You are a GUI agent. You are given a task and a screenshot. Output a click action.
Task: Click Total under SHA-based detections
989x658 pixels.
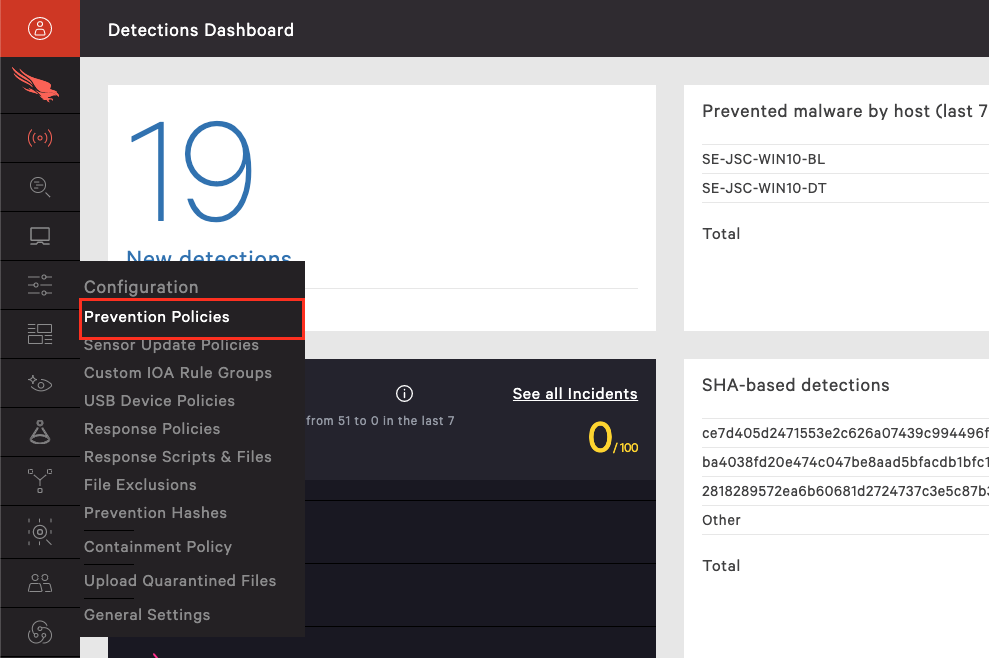[722, 565]
